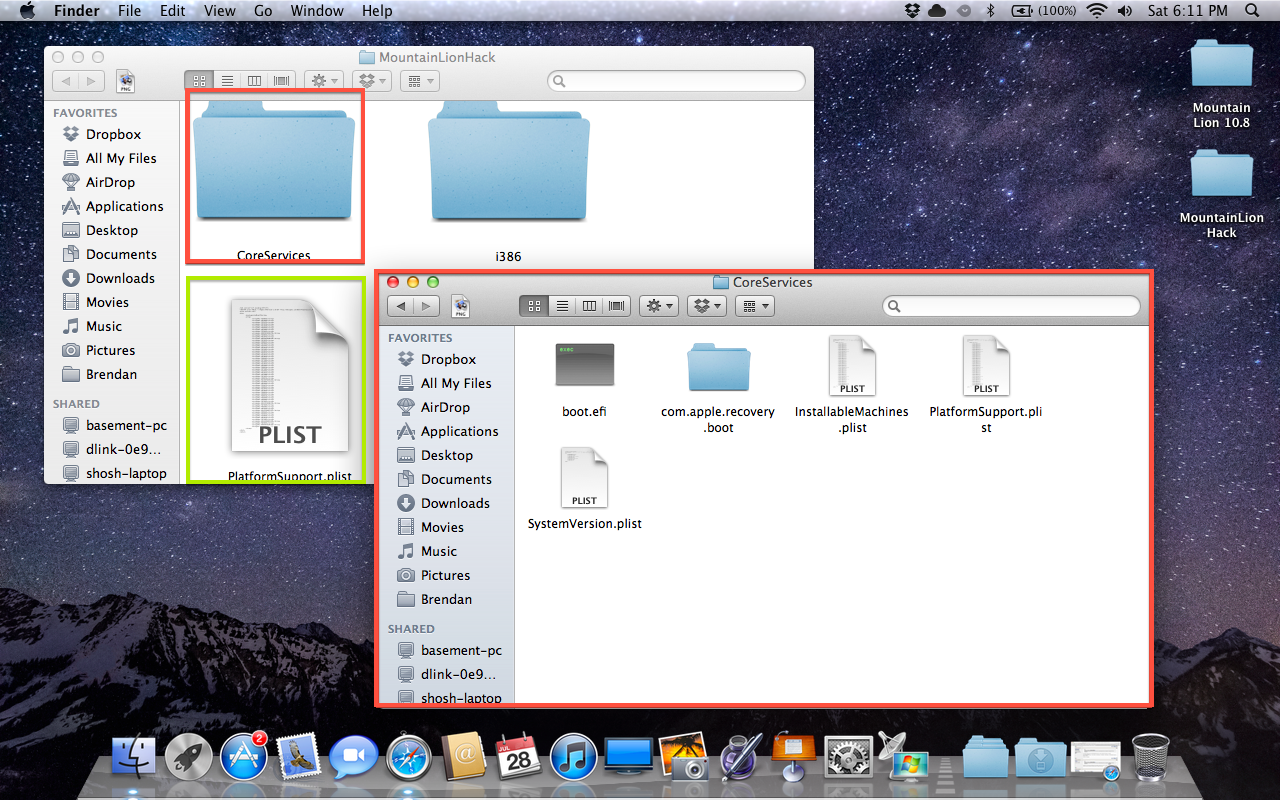Click Wi-Fi status icon in menu bar
This screenshot has width=1280, height=800.
click(1097, 11)
